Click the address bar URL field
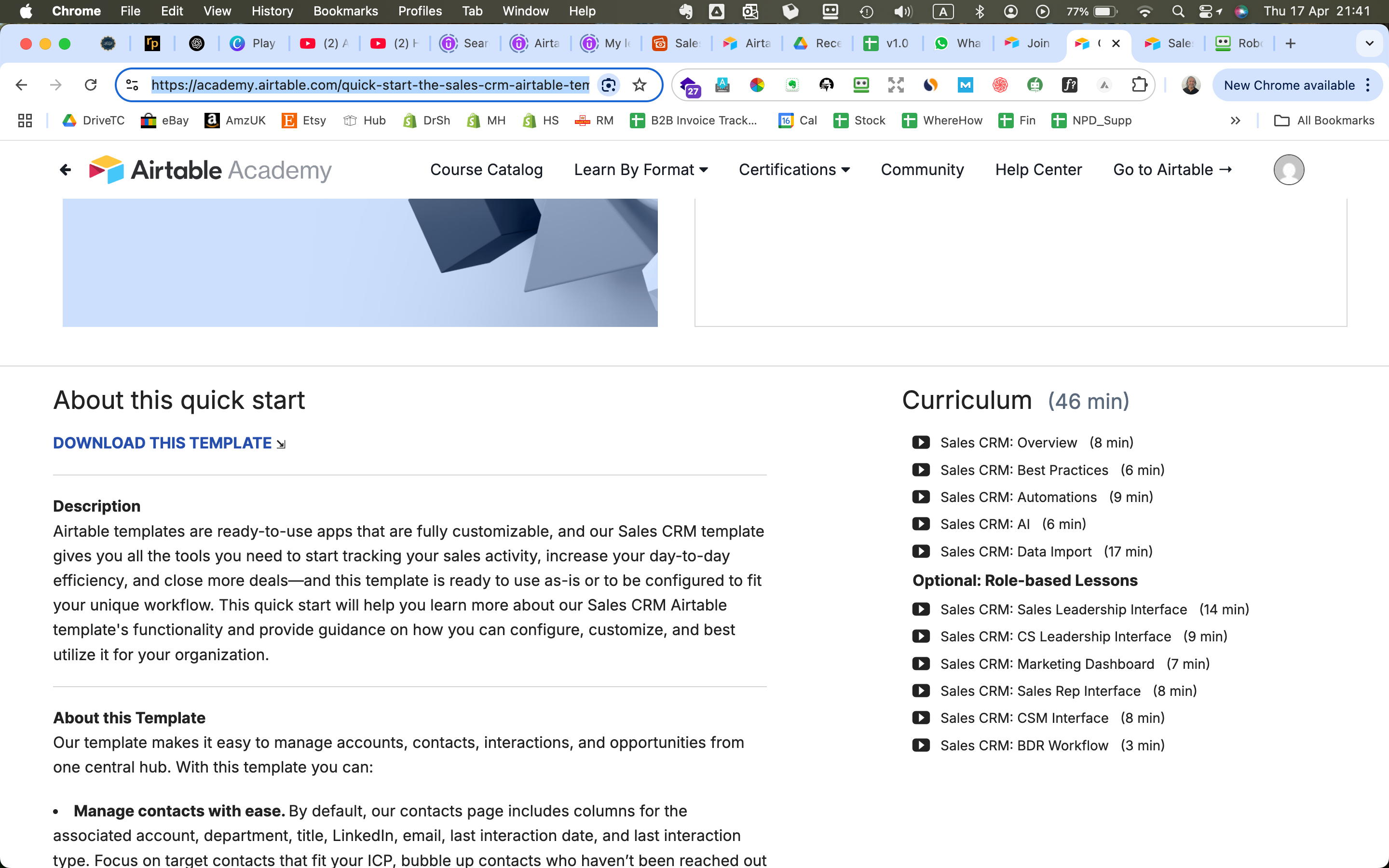The width and height of the screenshot is (1389, 868). coord(370,85)
